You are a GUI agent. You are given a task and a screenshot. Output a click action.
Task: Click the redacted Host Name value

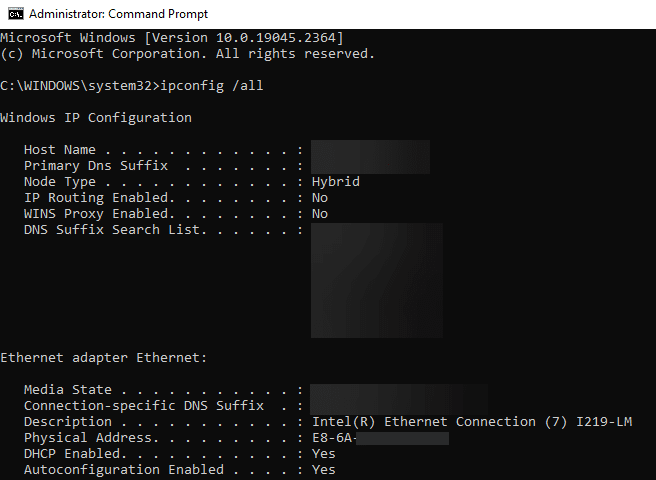[370, 149]
